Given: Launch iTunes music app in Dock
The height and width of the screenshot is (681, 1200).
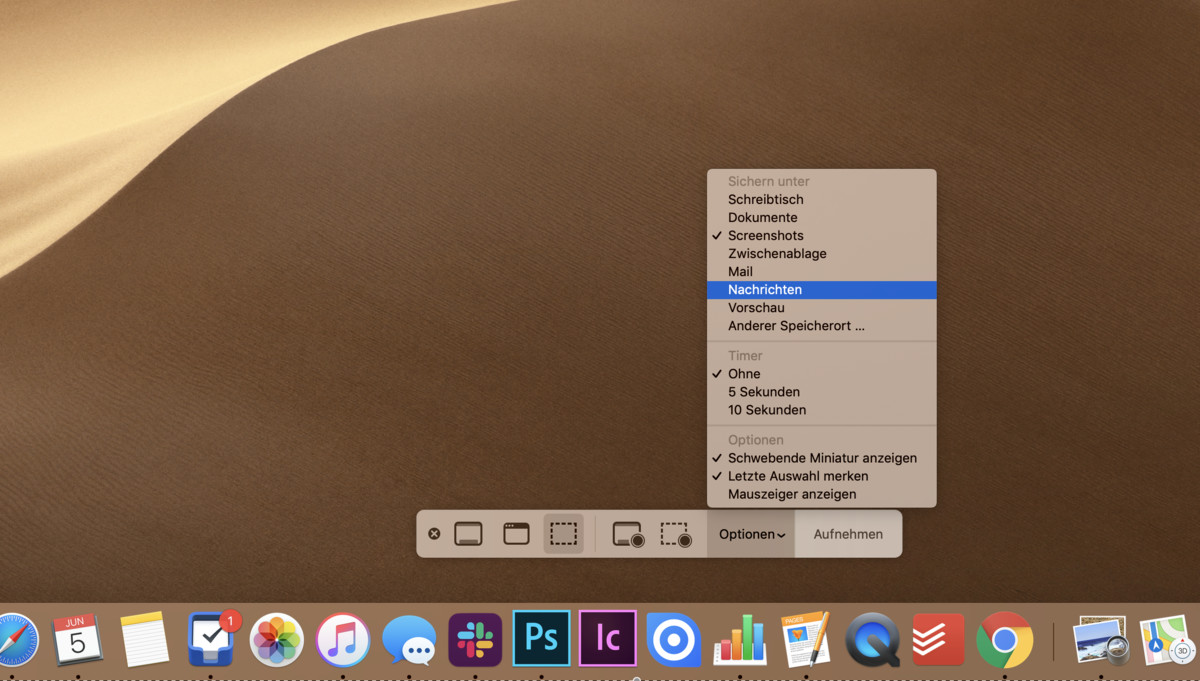Looking at the screenshot, I should tap(343, 640).
